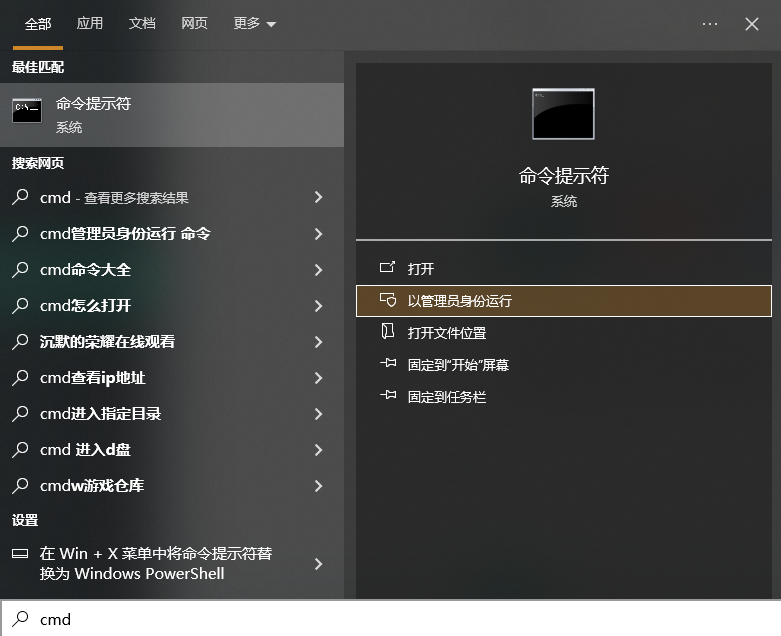
Task: Open suggestion cmd查看ip地址
Action: click(172, 378)
